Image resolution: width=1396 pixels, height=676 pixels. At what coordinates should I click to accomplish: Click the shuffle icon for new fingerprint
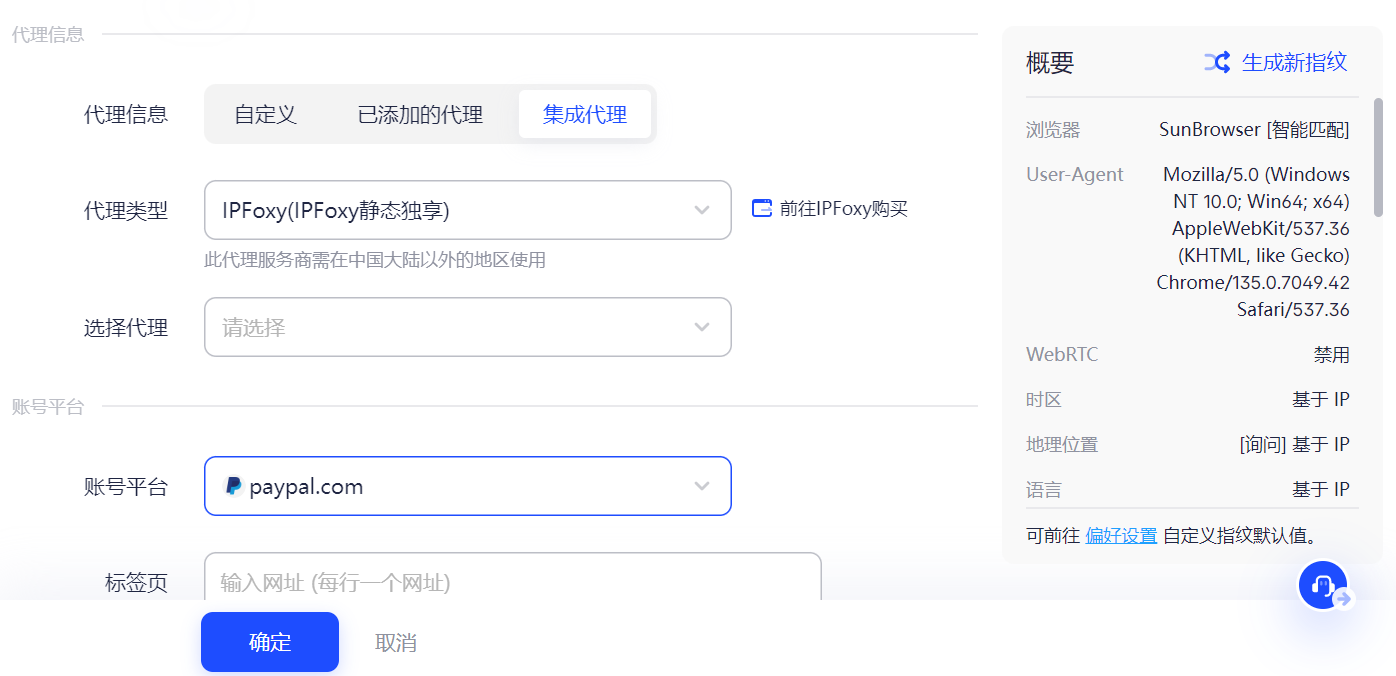tap(1216, 62)
